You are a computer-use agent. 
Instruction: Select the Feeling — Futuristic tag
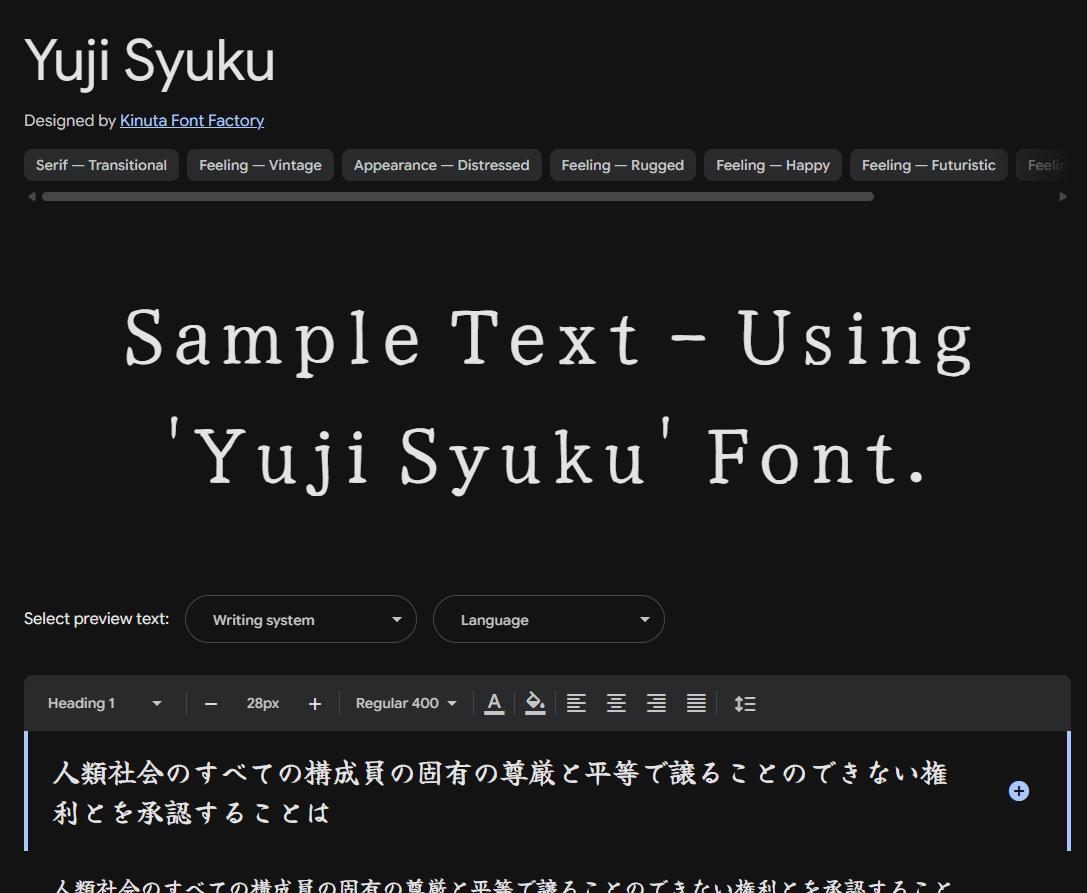point(929,165)
